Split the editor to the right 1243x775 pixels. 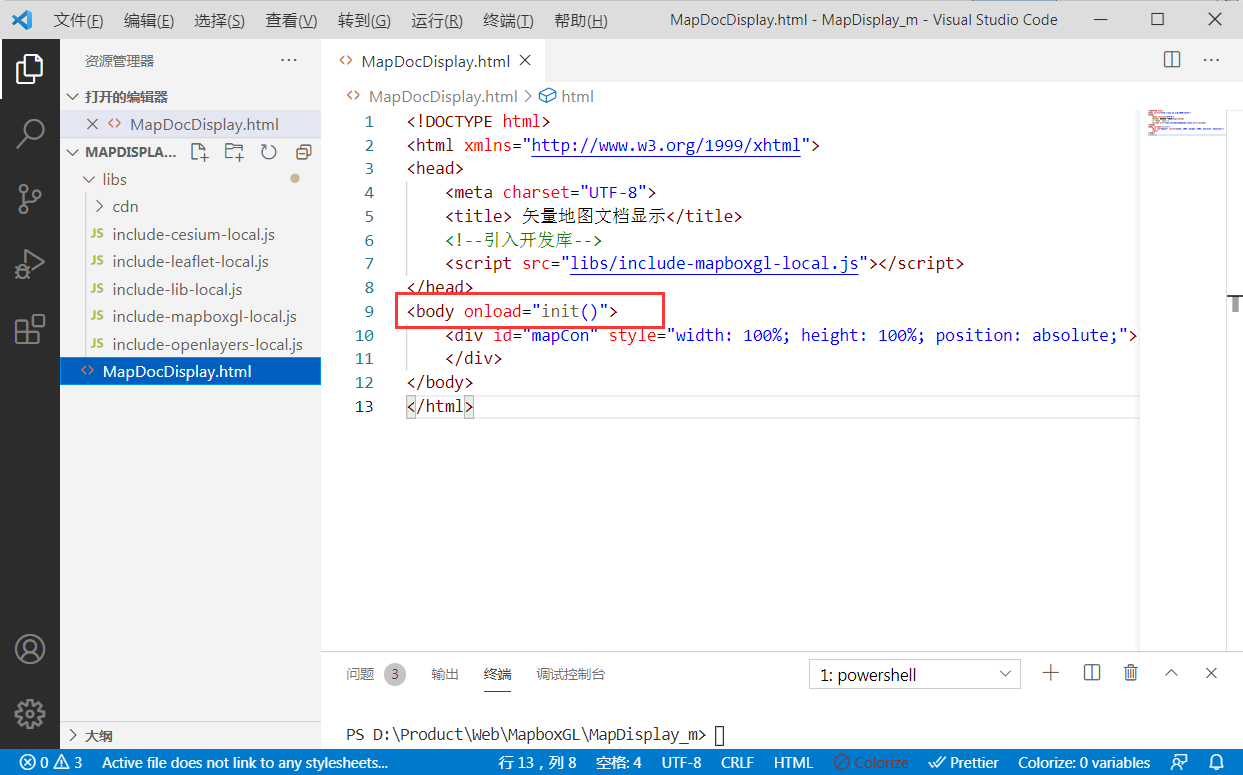pyautogui.click(x=1172, y=60)
